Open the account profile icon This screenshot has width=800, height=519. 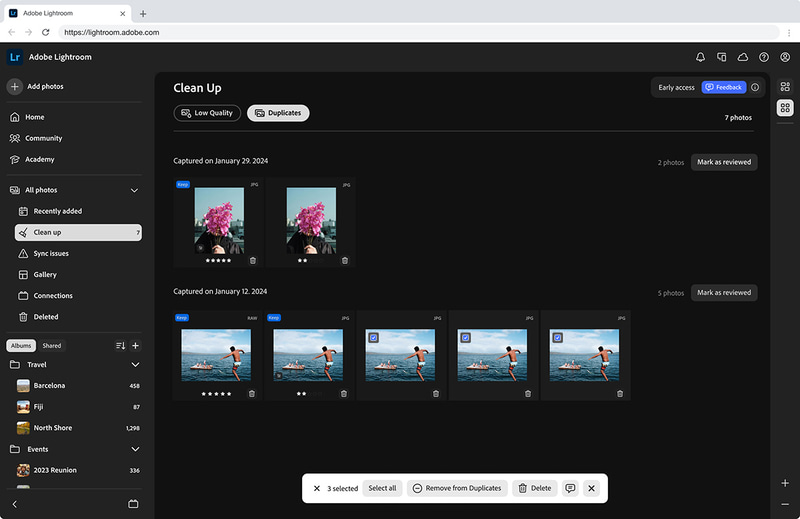pos(785,57)
